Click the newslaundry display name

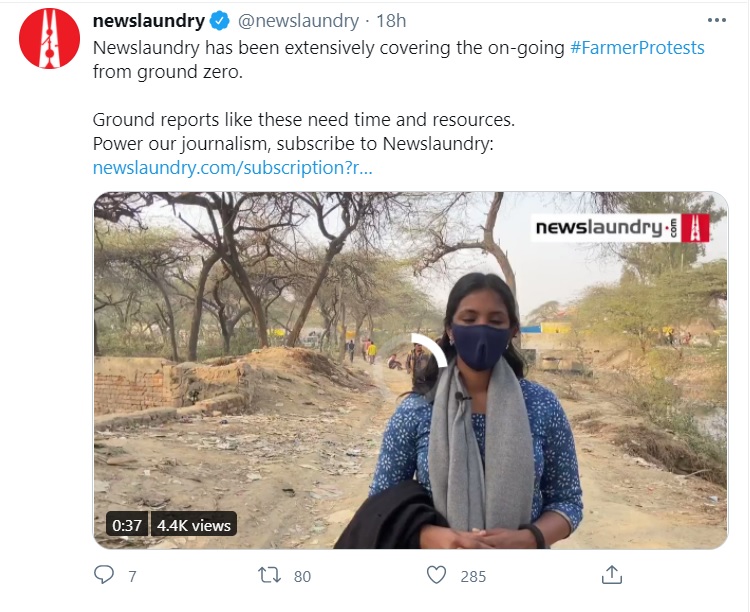point(149,21)
